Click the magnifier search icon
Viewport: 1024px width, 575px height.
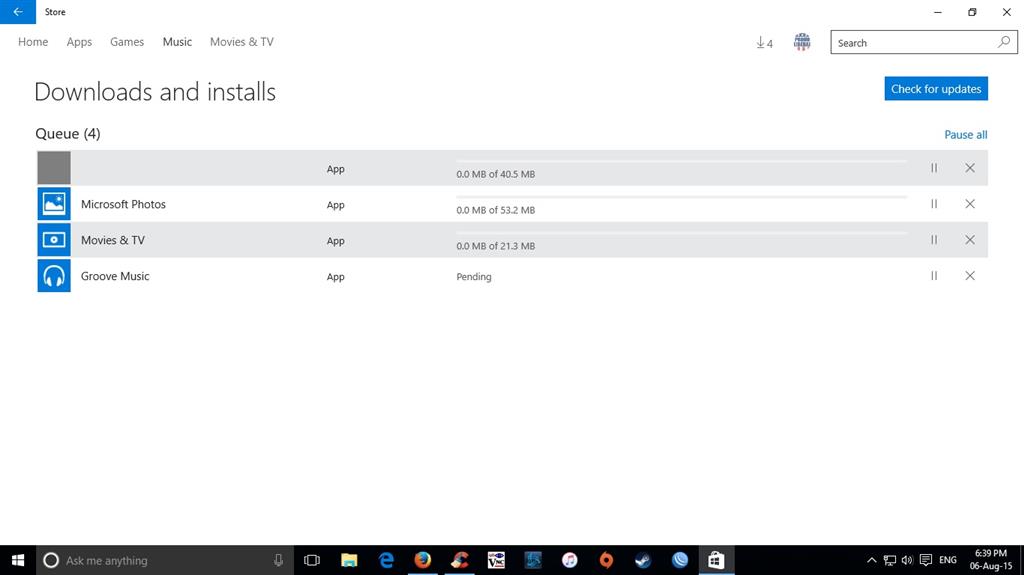point(1004,42)
